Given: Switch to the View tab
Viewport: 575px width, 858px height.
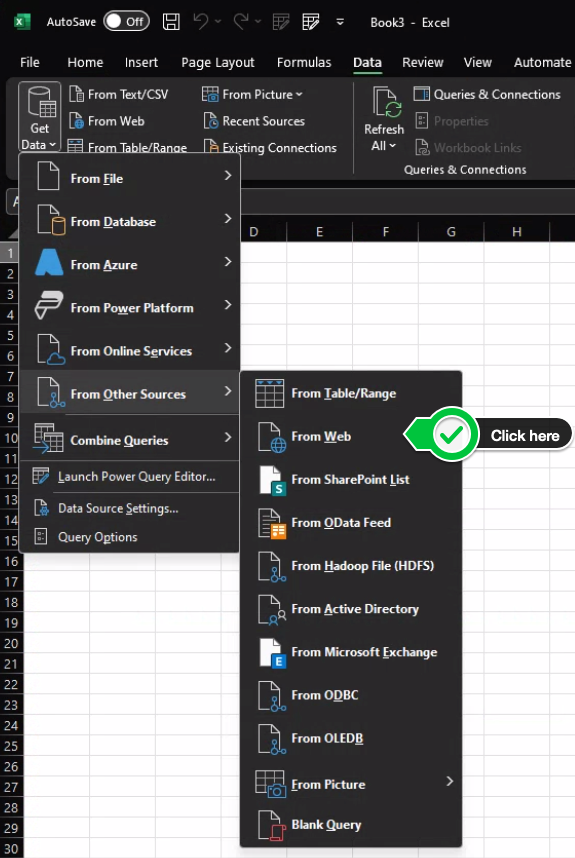Looking at the screenshot, I should coord(478,62).
